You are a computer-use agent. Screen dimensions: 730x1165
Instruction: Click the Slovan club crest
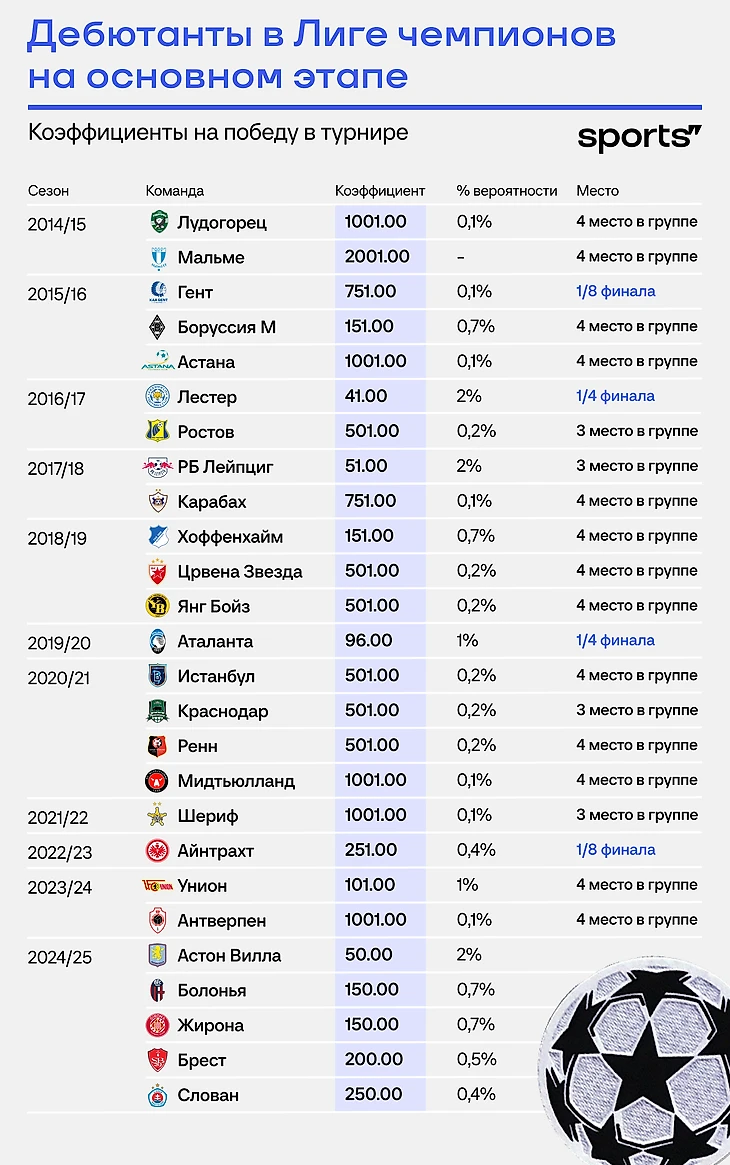(157, 1095)
